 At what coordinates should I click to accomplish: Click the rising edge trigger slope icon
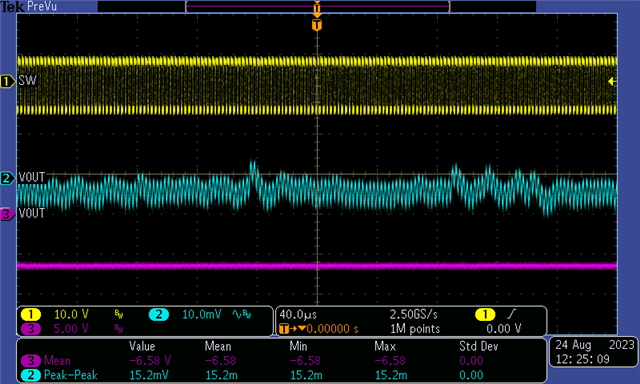point(511,314)
